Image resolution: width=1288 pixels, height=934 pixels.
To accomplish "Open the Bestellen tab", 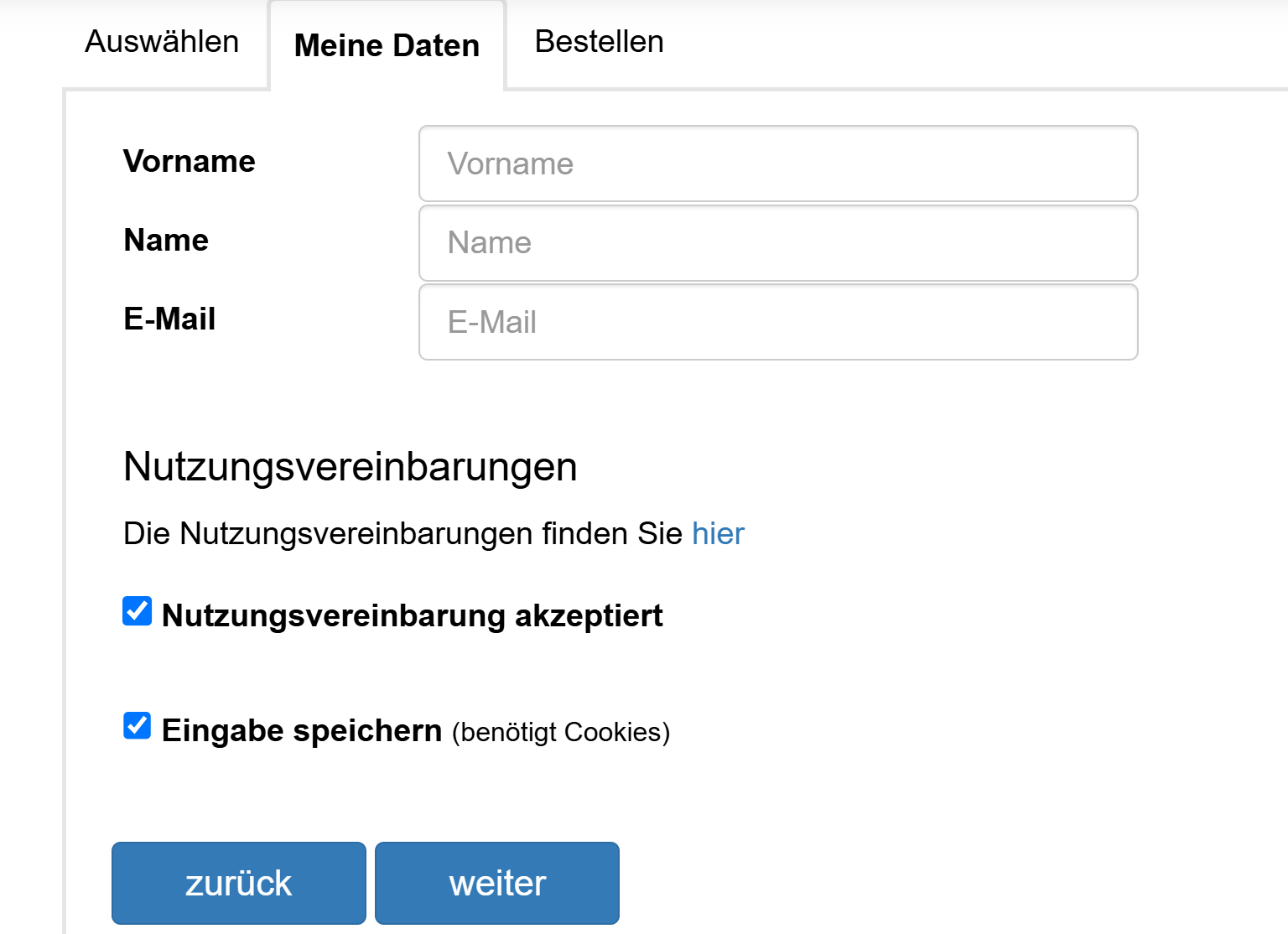I will pyautogui.click(x=599, y=42).
